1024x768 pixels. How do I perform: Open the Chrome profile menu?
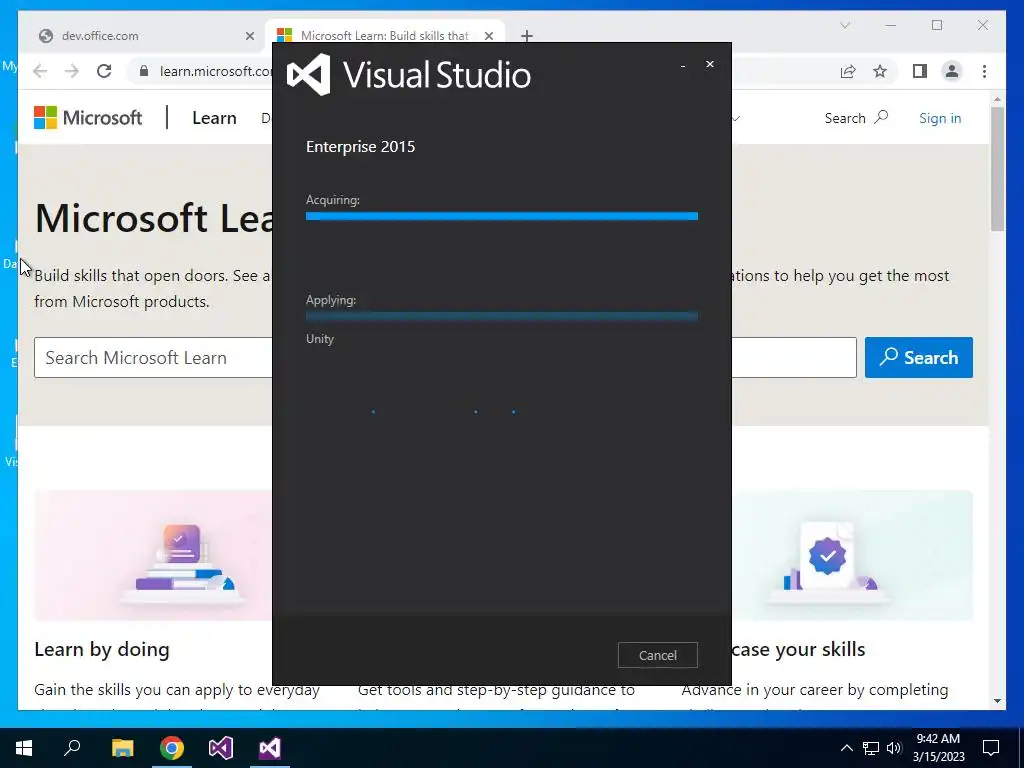pyautogui.click(x=952, y=71)
